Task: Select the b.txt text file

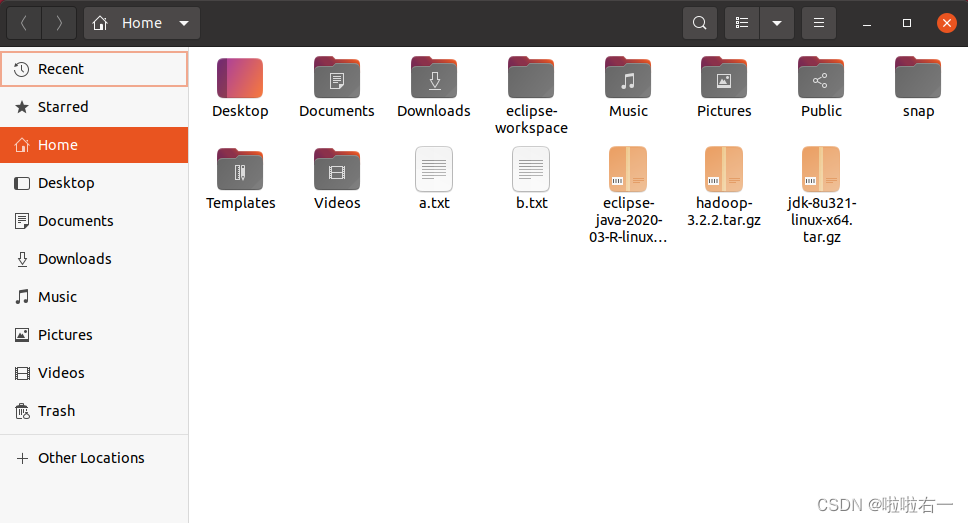Action: click(x=531, y=179)
